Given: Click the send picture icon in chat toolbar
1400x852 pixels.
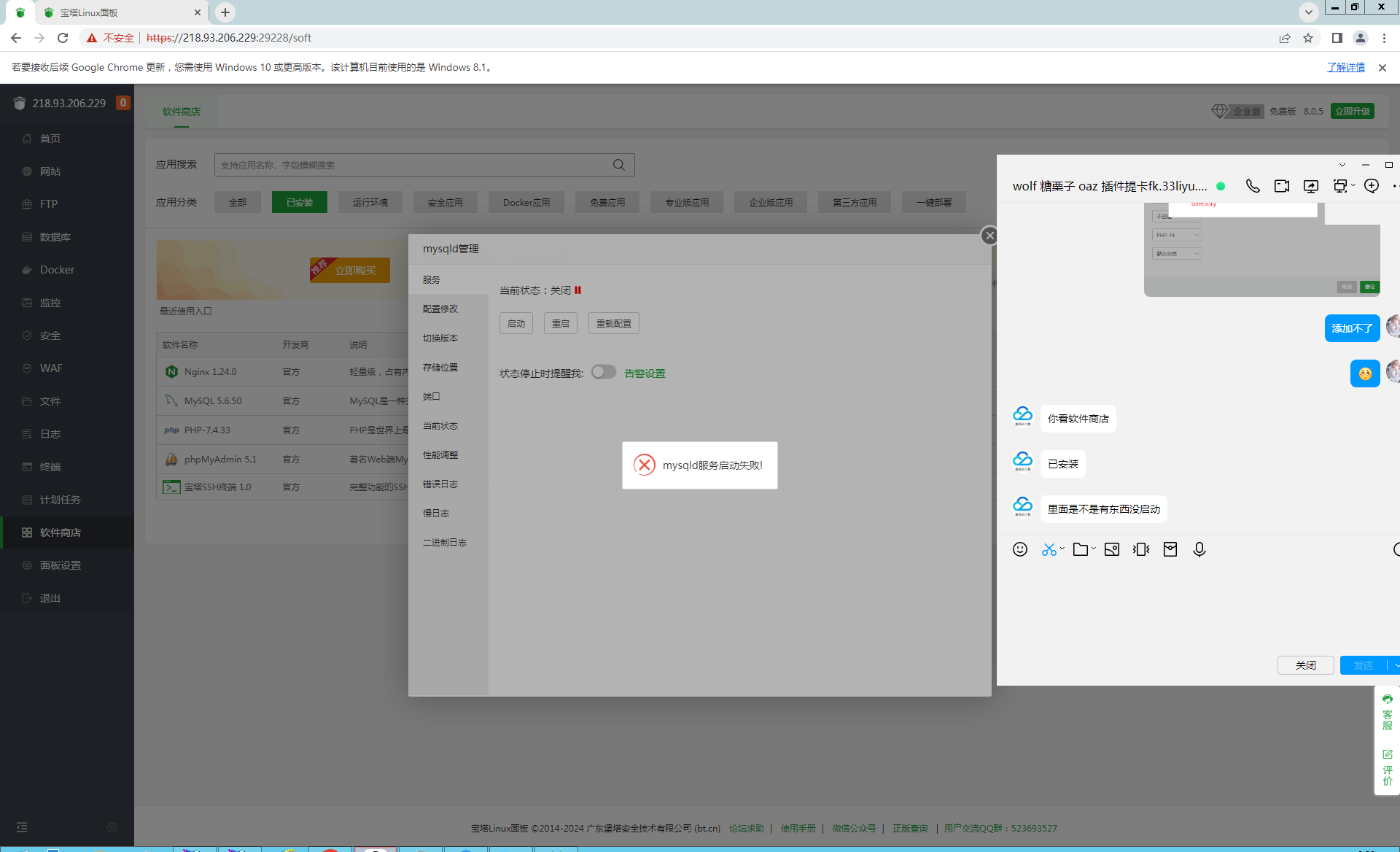Looking at the screenshot, I should [x=1112, y=549].
